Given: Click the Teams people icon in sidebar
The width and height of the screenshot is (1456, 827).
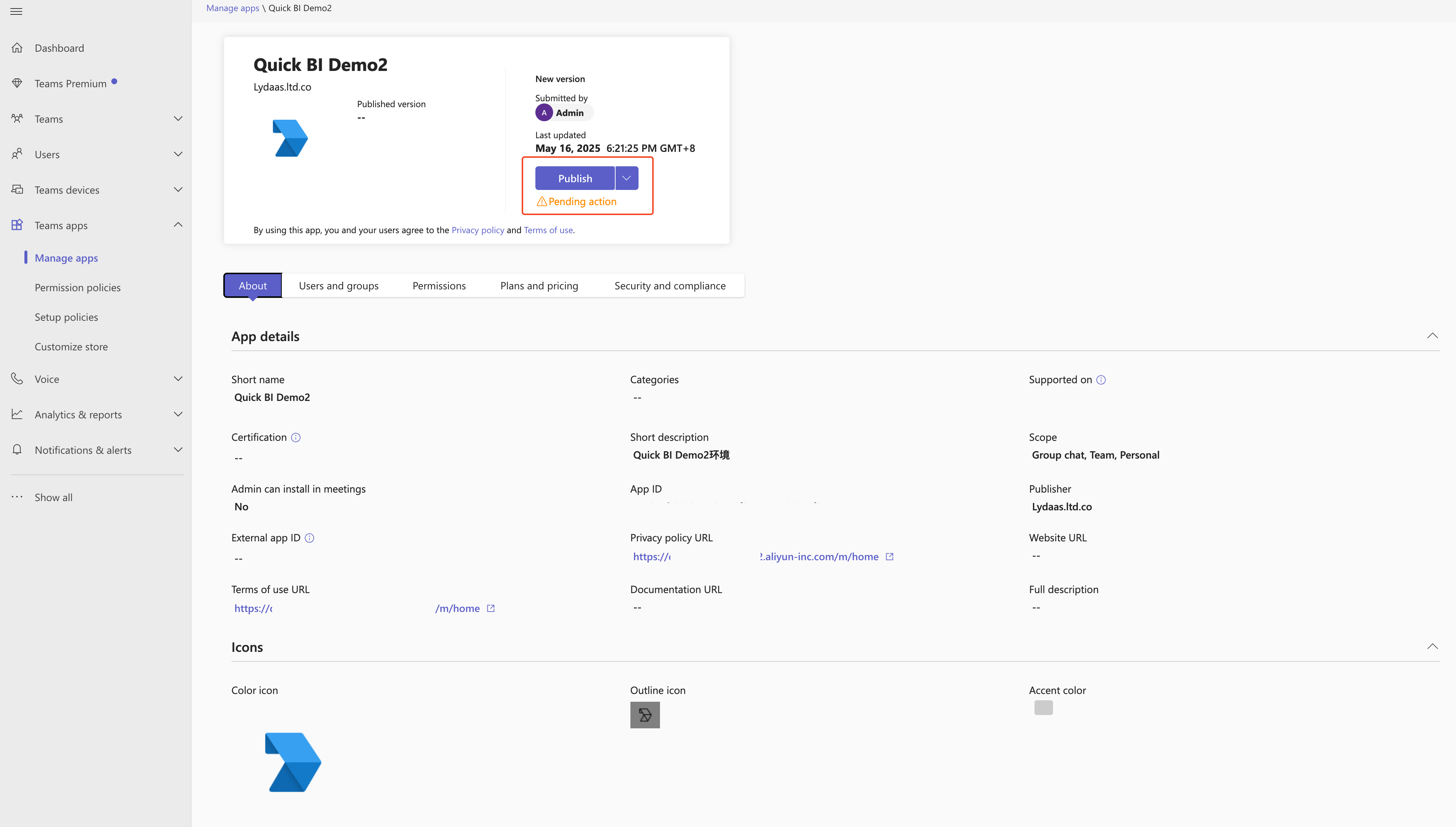Looking at the screenshot, I should (17, 119).
